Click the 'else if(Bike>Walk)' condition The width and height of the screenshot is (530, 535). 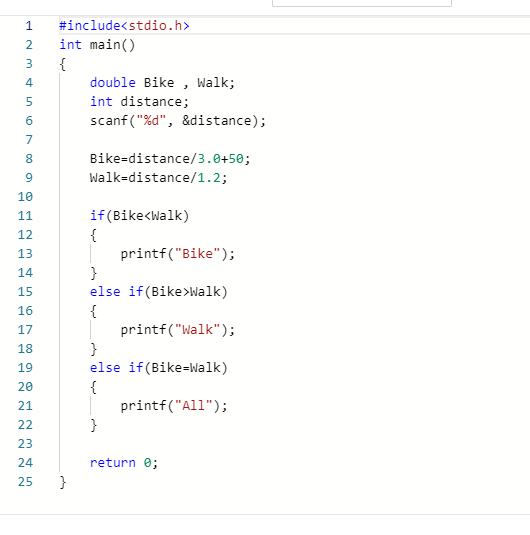(x=159, y=292)
